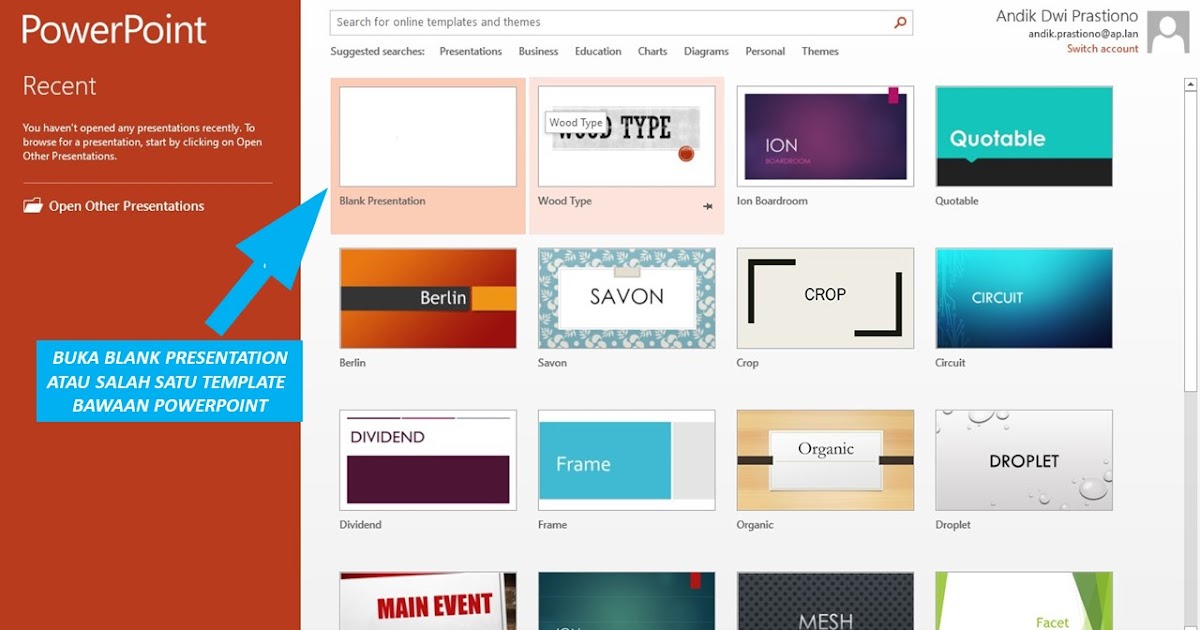Click the Savon caption label
This screenshot has height=630, width=1200.
(x=552, y=363)
